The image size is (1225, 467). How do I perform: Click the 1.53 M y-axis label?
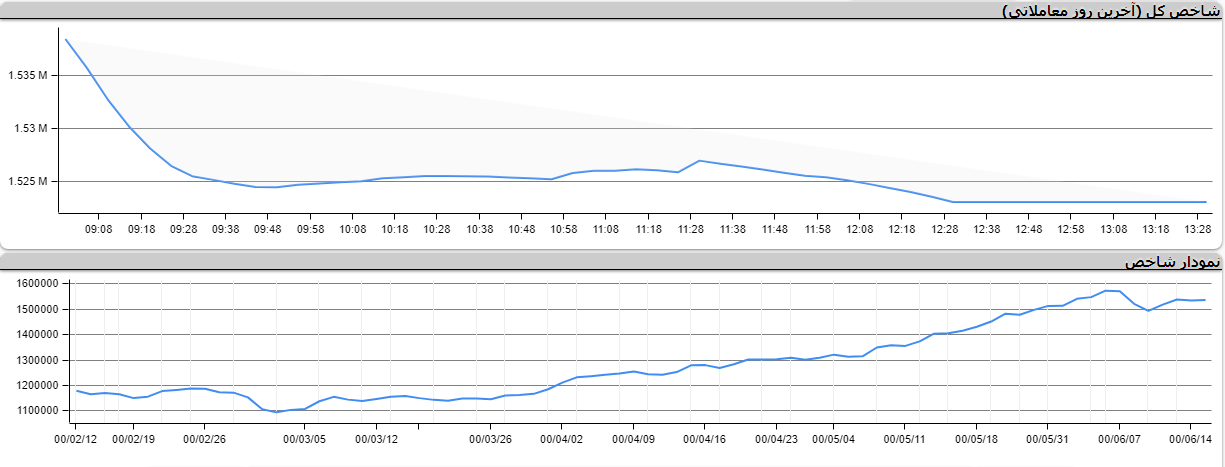[31, 129]
